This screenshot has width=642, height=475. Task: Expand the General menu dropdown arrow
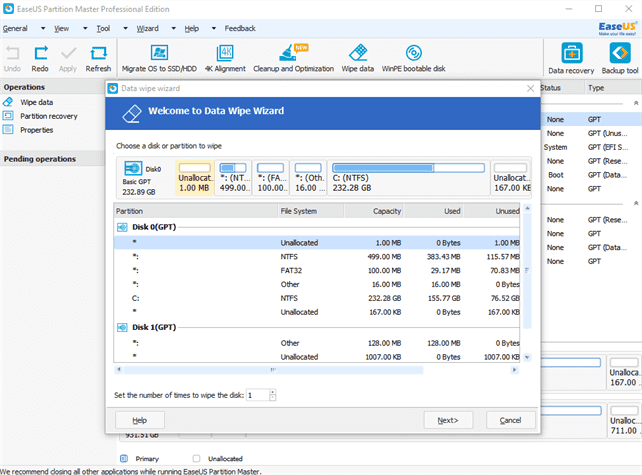pos(43,29)
